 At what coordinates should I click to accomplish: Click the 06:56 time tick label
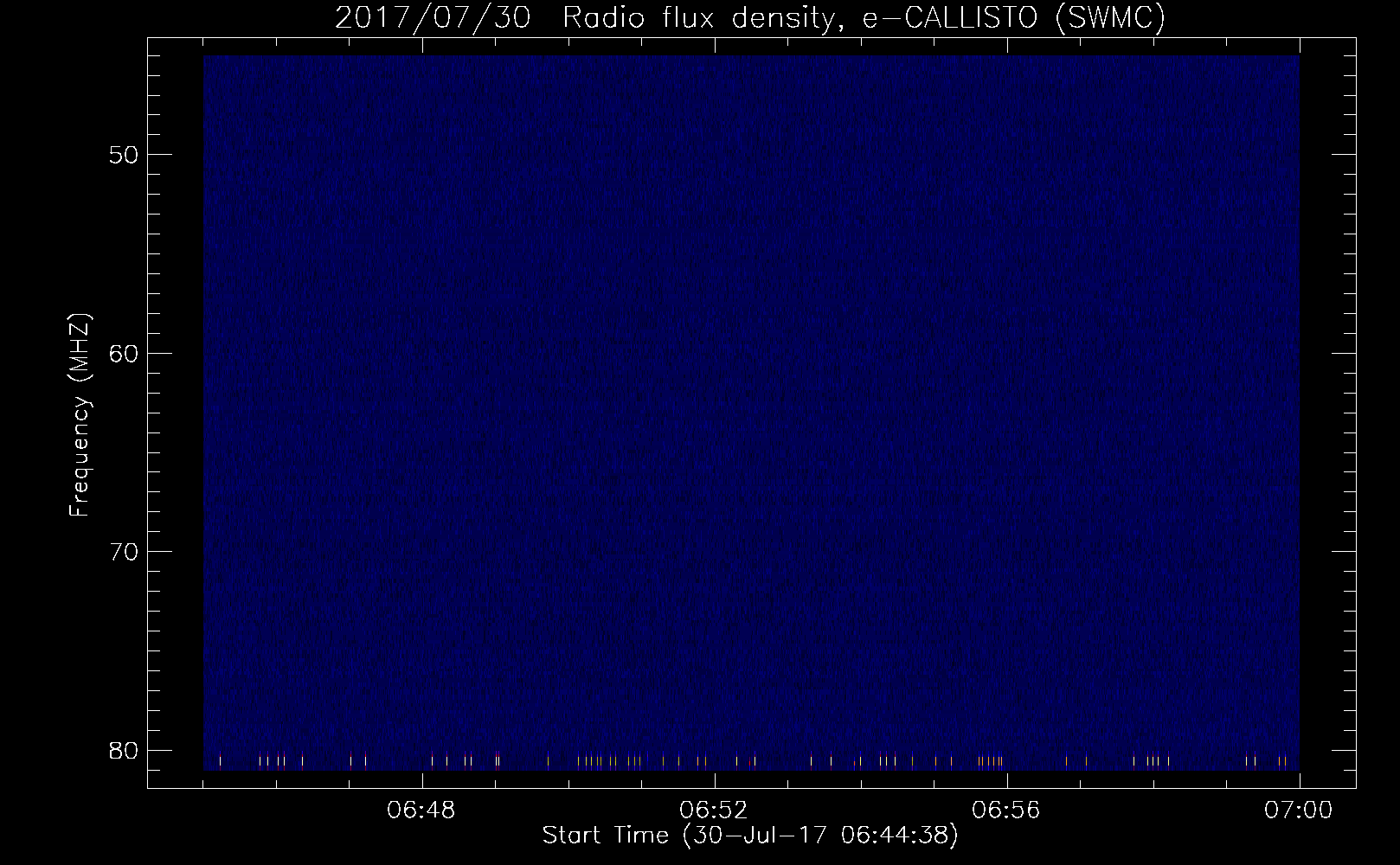(x=1006, y=811)
